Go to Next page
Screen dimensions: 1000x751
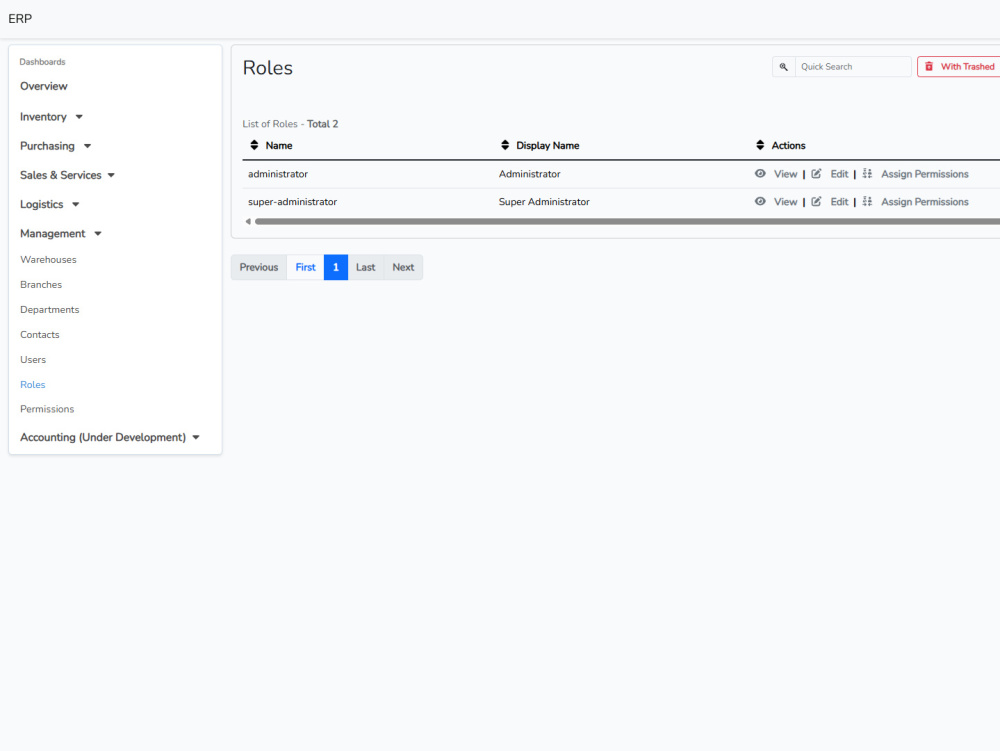click(x=403, y=267)
